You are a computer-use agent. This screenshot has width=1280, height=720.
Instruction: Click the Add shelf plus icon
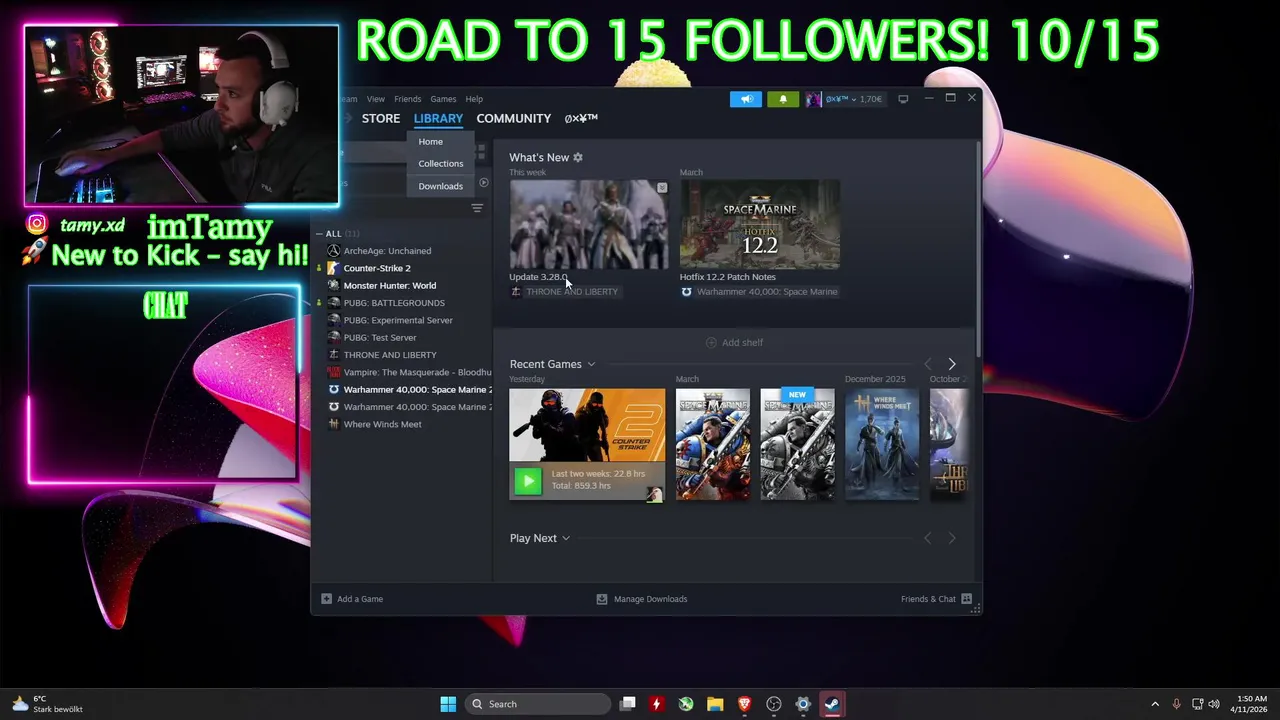(711, 342)
